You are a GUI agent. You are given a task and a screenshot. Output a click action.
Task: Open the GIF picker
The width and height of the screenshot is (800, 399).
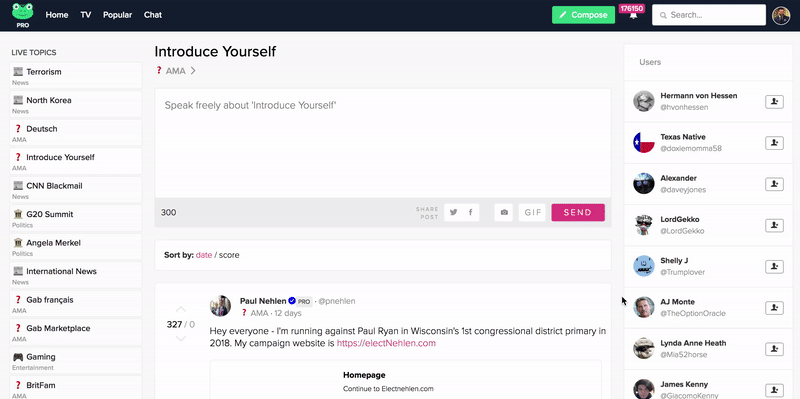pyautogui.click(x=532, y=212)
